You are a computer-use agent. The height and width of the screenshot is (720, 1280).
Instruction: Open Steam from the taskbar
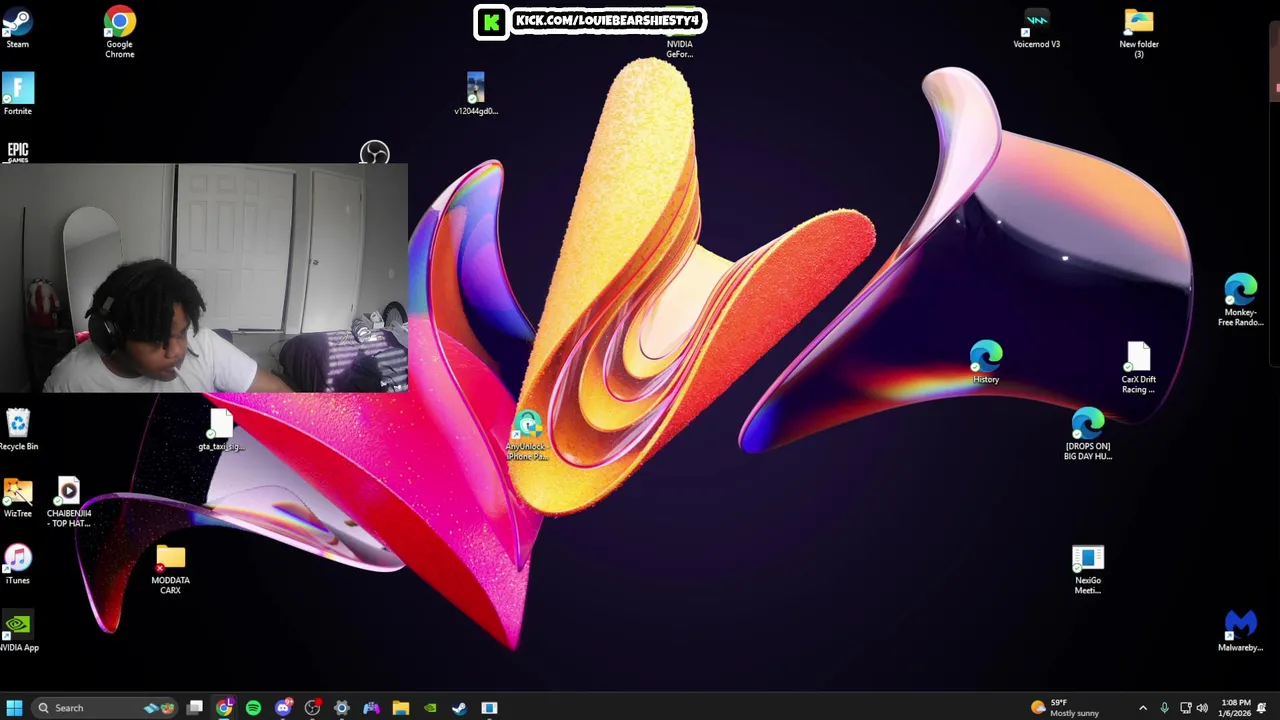[x=459, y=708]
